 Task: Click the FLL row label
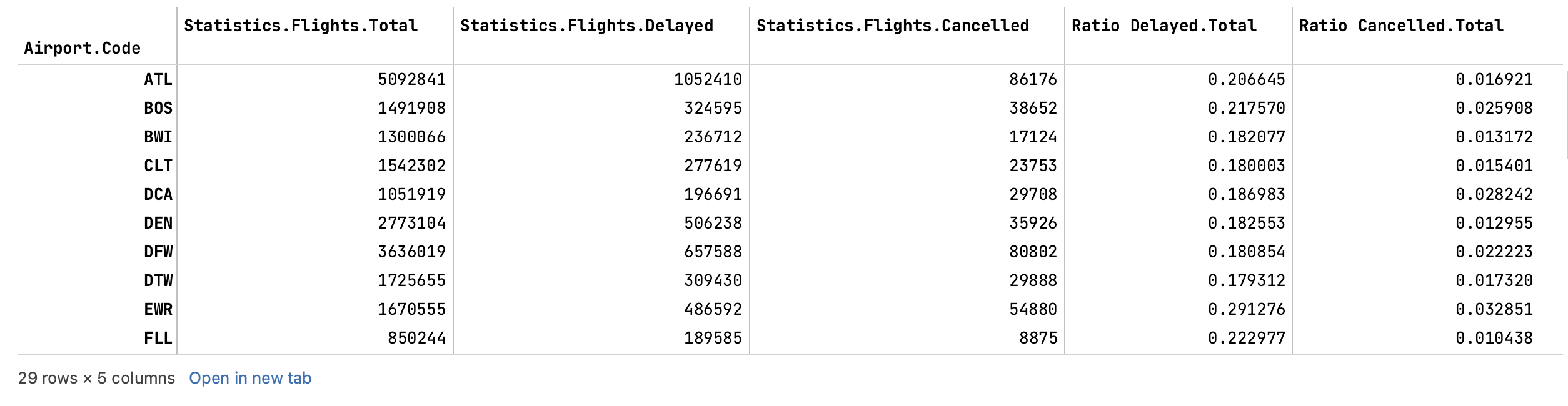point(160,337)
